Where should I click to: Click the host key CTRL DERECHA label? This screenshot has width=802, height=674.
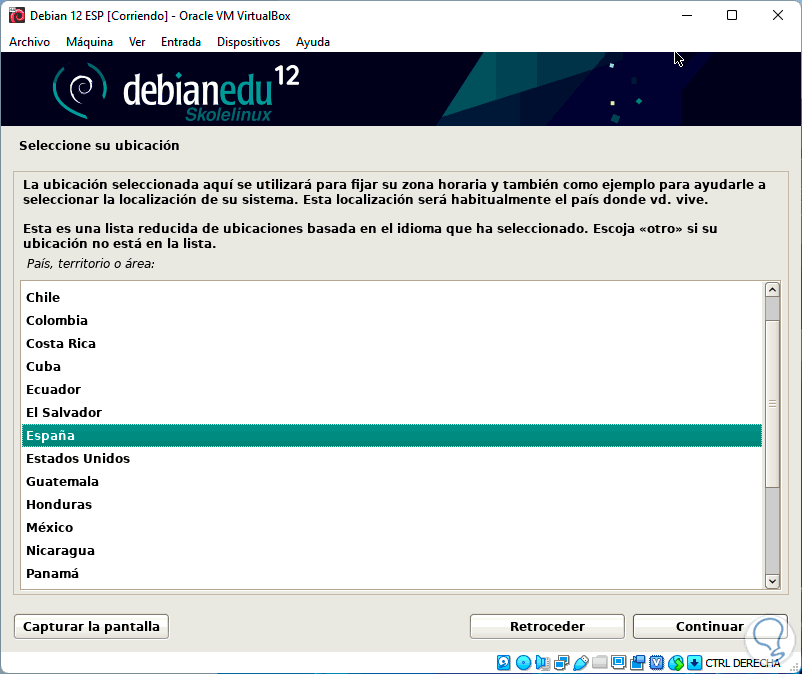point(743,663)
